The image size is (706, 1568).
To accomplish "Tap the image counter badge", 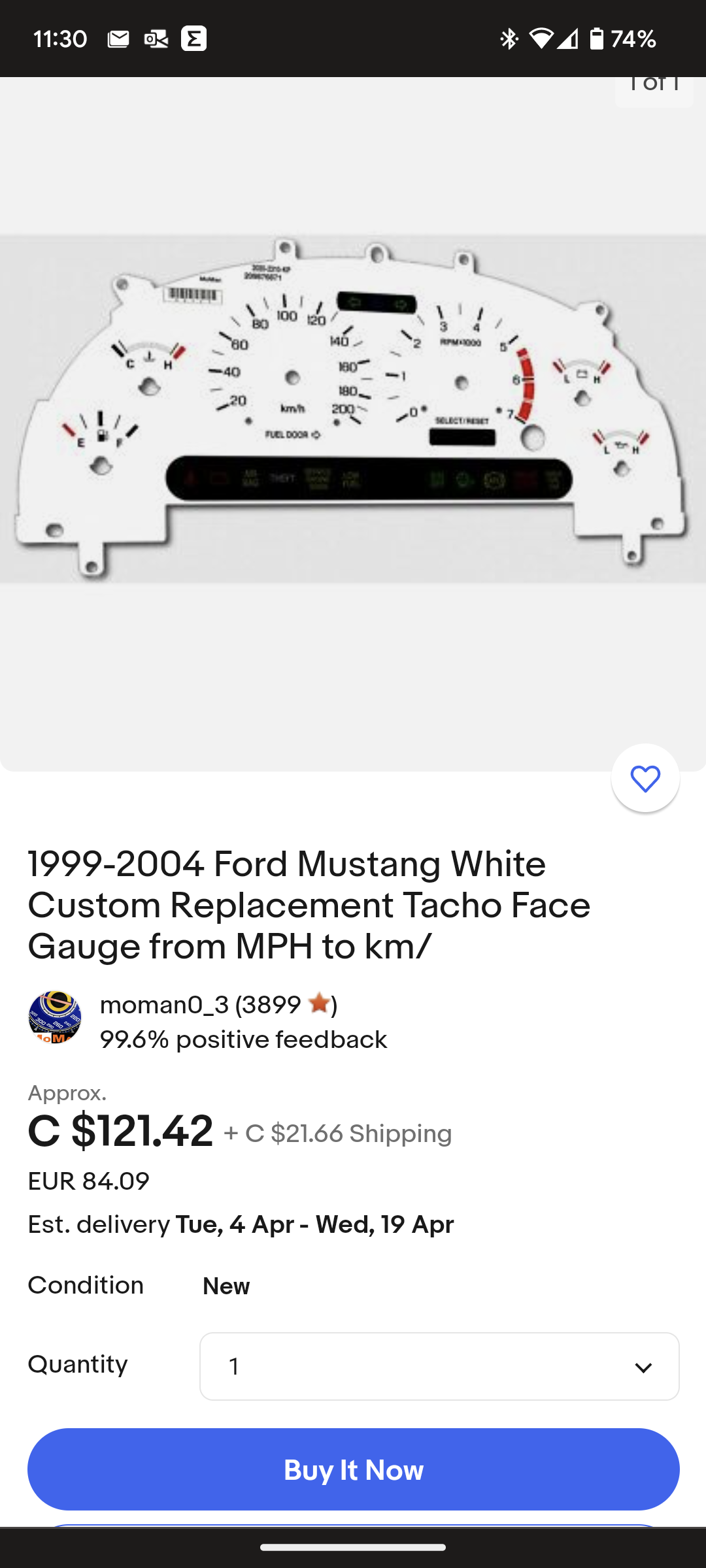I will pyautogui.click(x=654, y=88).
